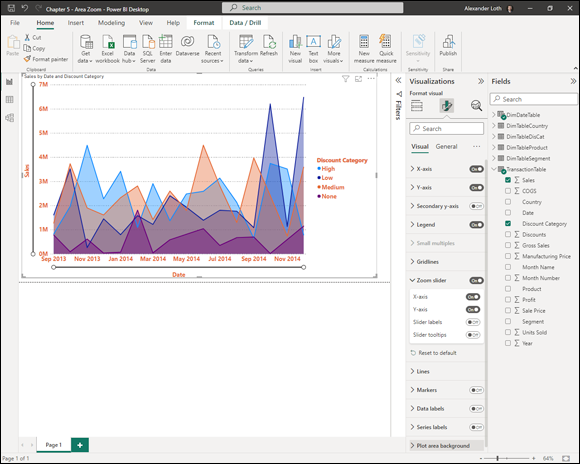The image size is (580, 464).
Task: Turn off the Zoom slider main toggle
Action: tap(476, 280)
